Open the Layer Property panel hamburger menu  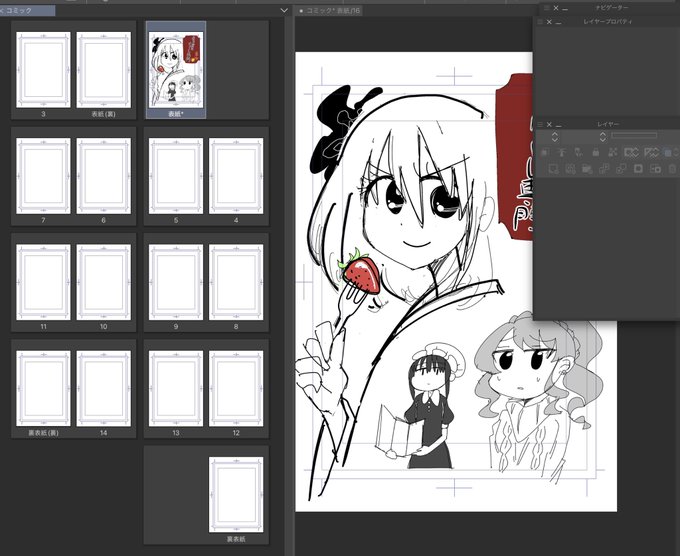(x=540, y=21)
